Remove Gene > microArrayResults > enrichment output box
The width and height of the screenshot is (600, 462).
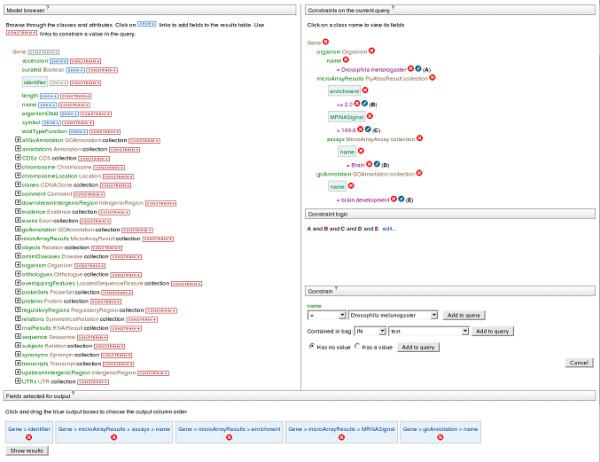[229, 437]
